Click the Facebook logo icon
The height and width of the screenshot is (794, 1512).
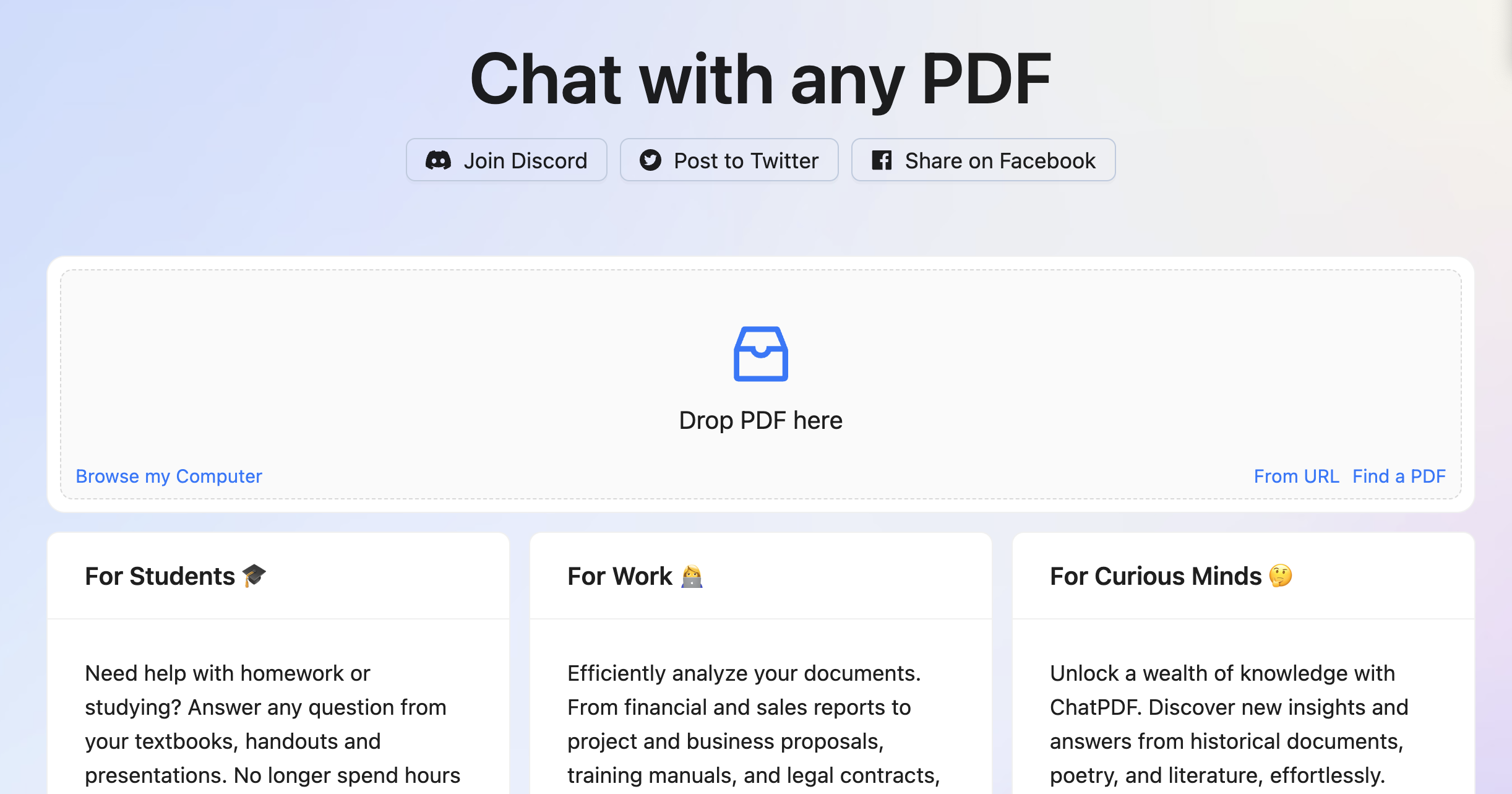click(881, 160)
